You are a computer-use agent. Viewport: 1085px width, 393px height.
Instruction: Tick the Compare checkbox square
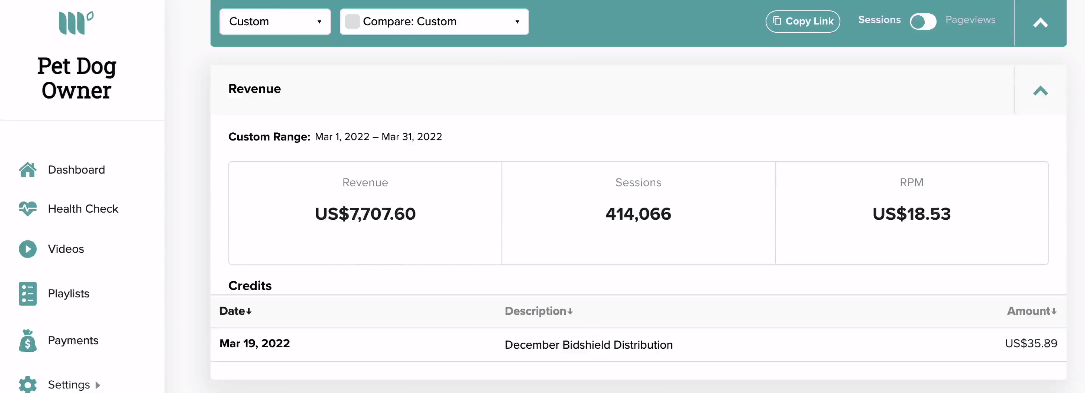pyautogui.click(x=352, y=21)
